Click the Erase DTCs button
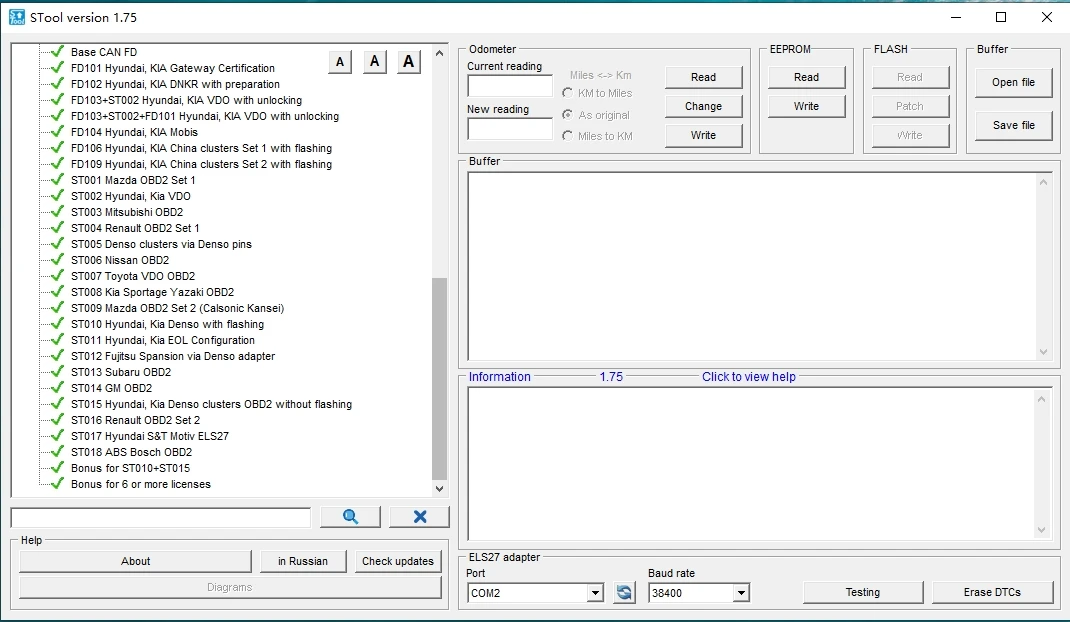 [992, 592]
